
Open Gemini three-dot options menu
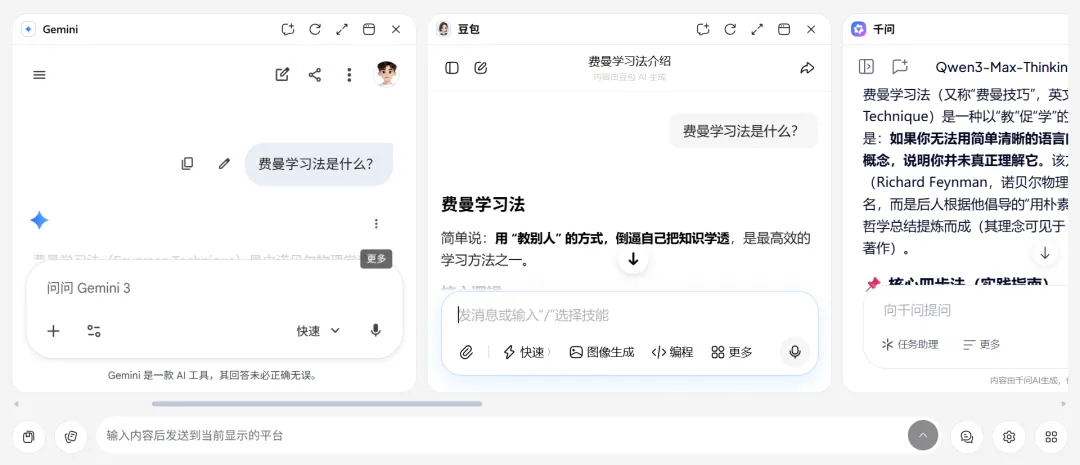[349, 75]
